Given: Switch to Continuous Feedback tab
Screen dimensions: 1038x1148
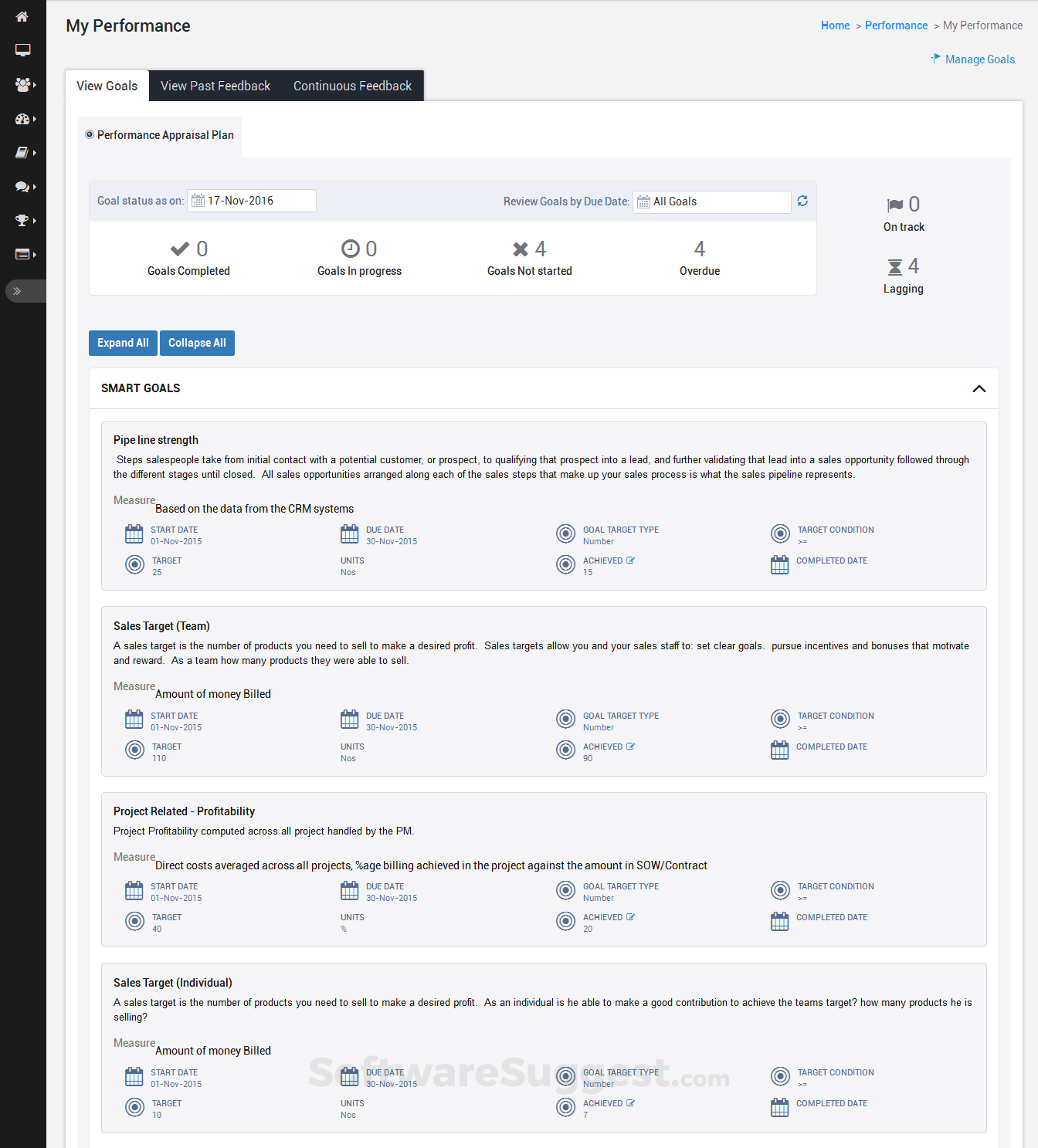Looking at the screenshot, I should click(352, 86).
